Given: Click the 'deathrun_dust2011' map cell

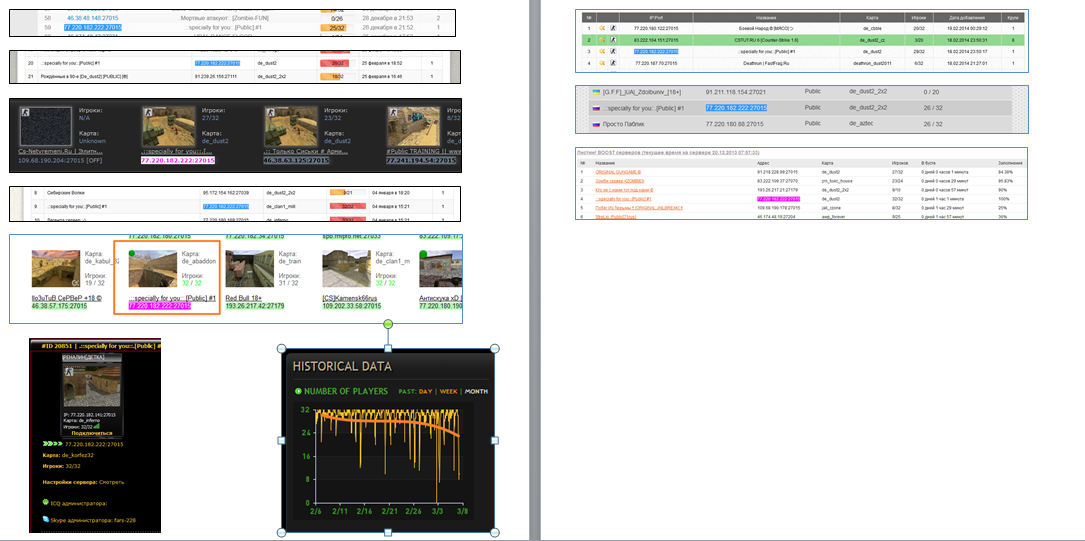Looking at the screenshot, I should 871,62.
